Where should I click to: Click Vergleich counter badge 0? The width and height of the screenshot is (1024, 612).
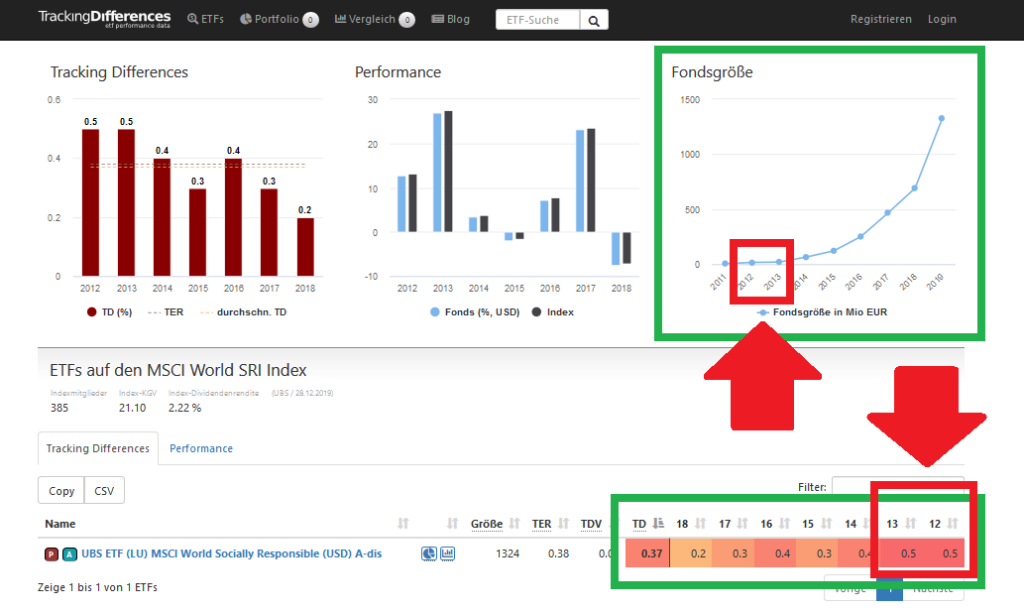(407, 20)
